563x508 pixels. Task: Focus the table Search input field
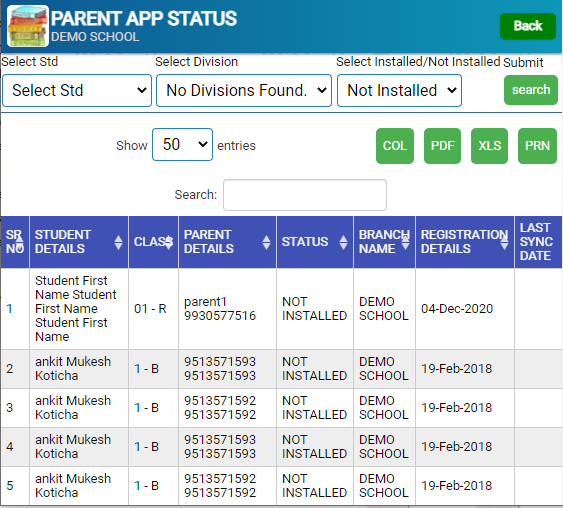point(305,195)
